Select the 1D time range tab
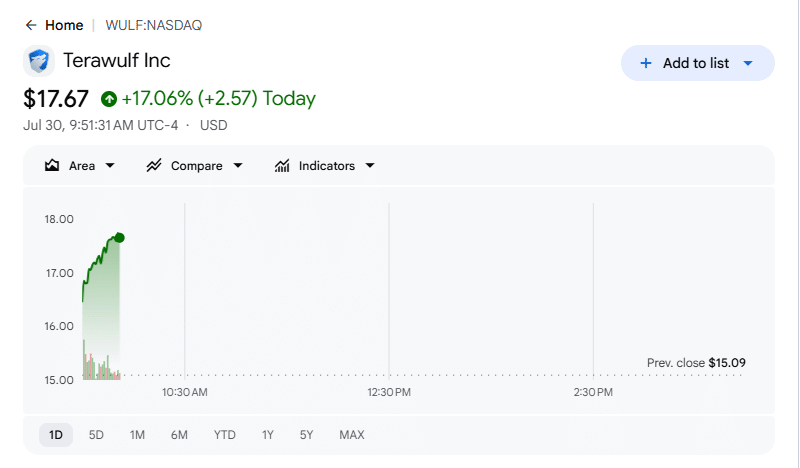This screenshot has height=468, width=800. (x=56, y=435)
